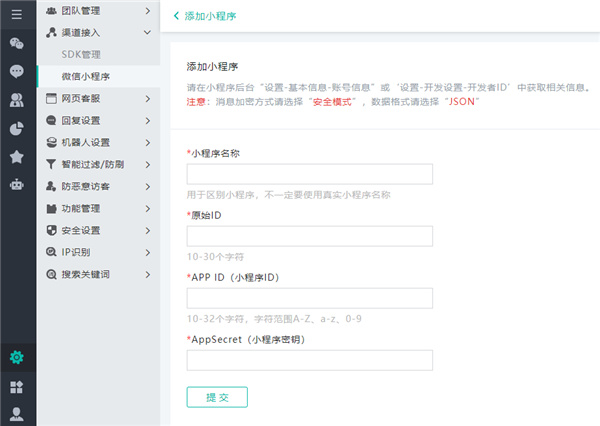Open the robot icon in sidebar
This screenshot has height=426, width=600.
tap(17, 184)
